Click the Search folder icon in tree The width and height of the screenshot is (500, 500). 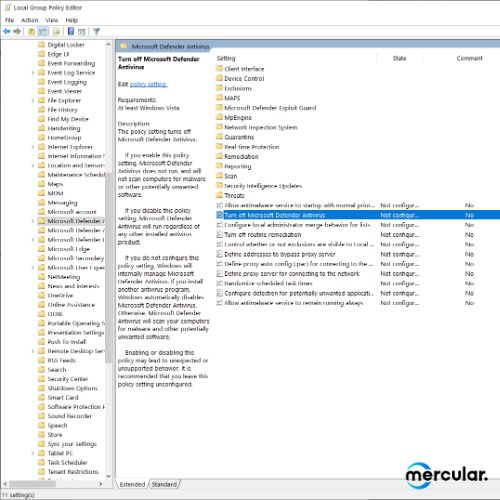tap(41, 370)
